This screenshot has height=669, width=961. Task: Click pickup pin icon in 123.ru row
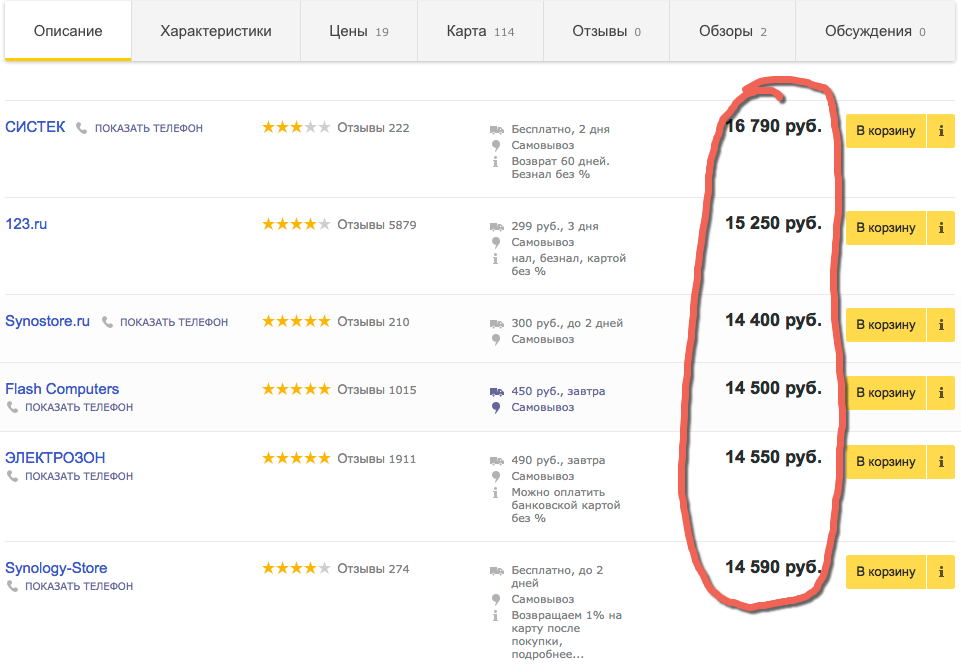496,243
